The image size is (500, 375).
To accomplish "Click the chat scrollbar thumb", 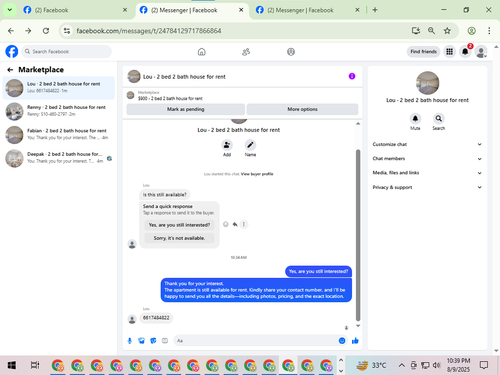I will point(358,235).
